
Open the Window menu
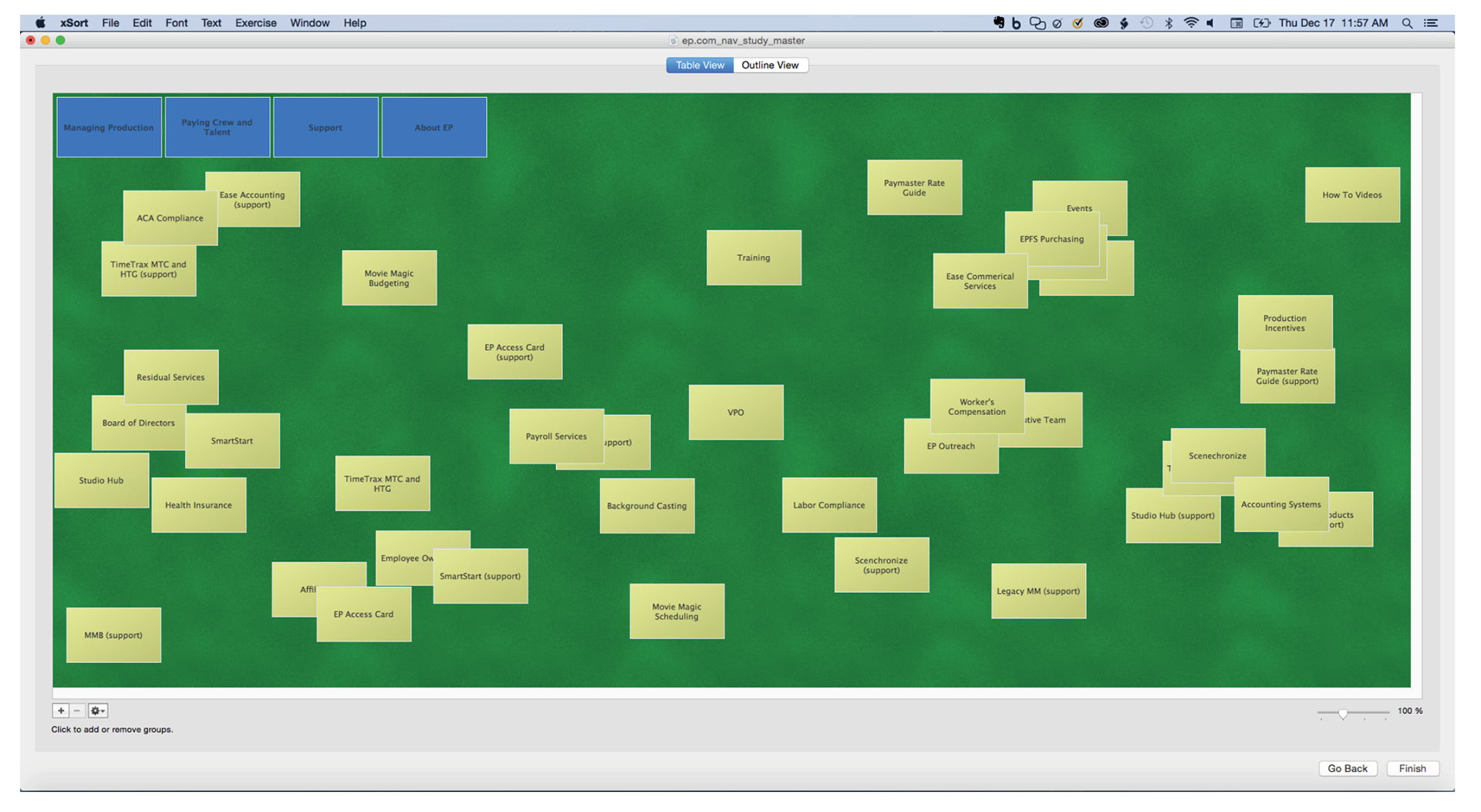point(309,23)
